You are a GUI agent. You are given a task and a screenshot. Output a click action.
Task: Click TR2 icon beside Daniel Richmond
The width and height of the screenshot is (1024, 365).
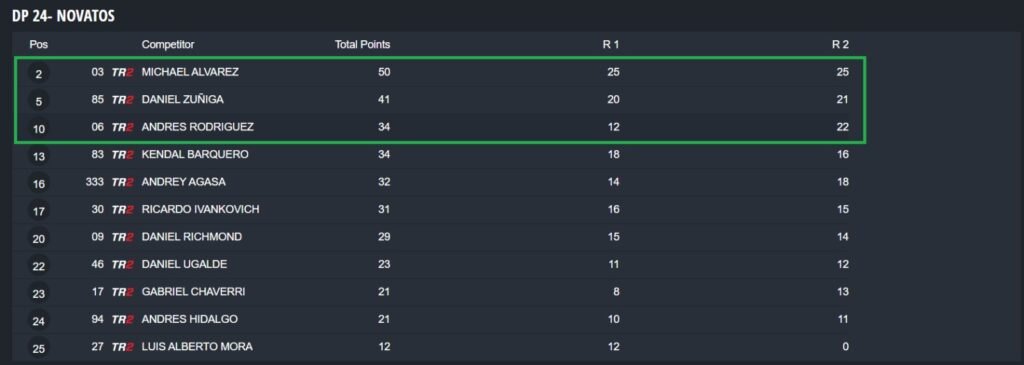click(x=123, y=237)
